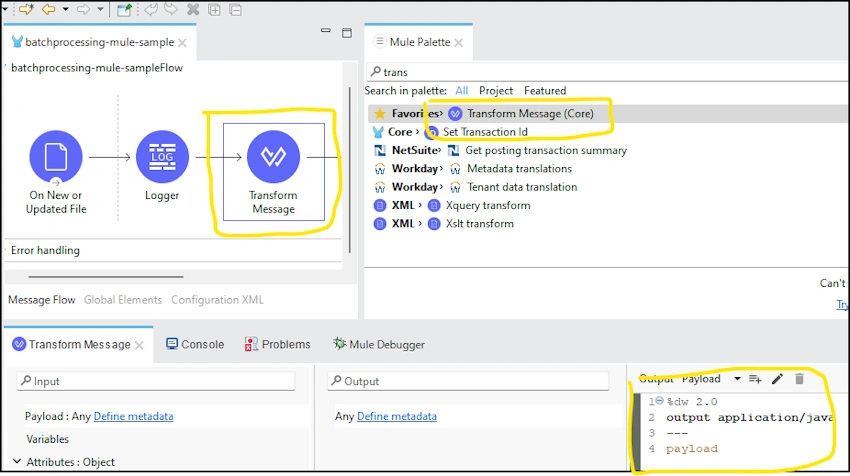Click the batchprocessing-mule-sampleFlow title

[x=96, y=68]
